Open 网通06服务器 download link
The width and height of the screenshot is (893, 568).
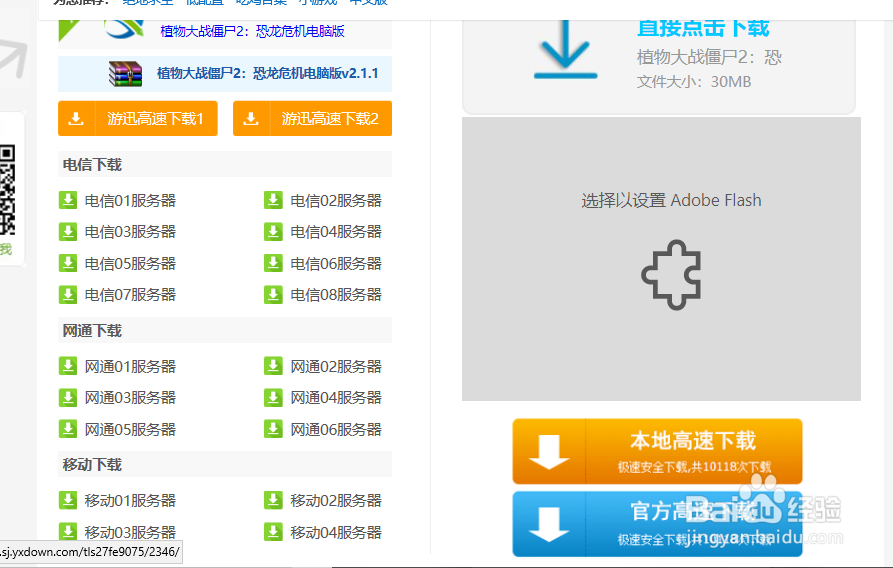point(336,429)
